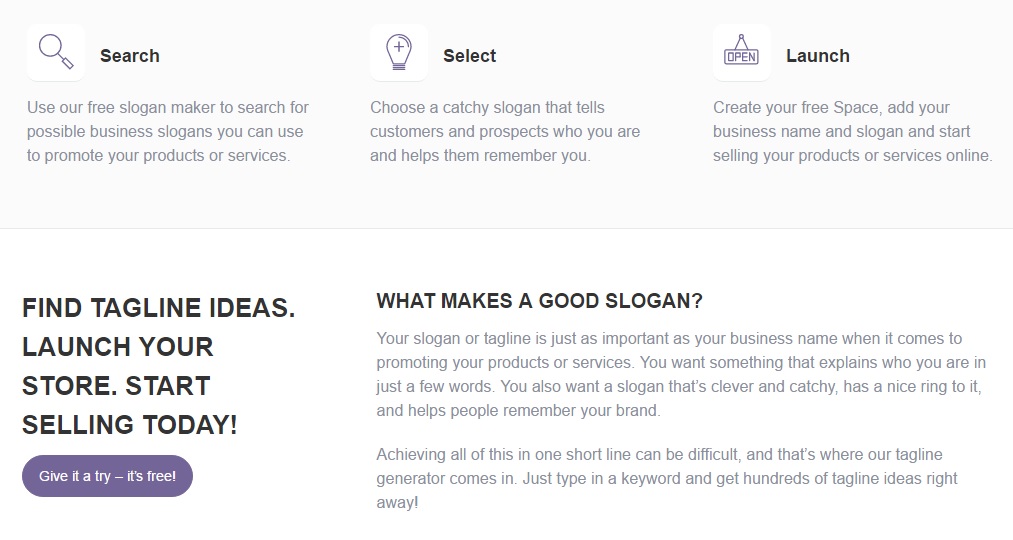Viewport: 1013px width, 540px height.
Task: Select the bold 'Launch' step heading
Action: coord(817,56)
